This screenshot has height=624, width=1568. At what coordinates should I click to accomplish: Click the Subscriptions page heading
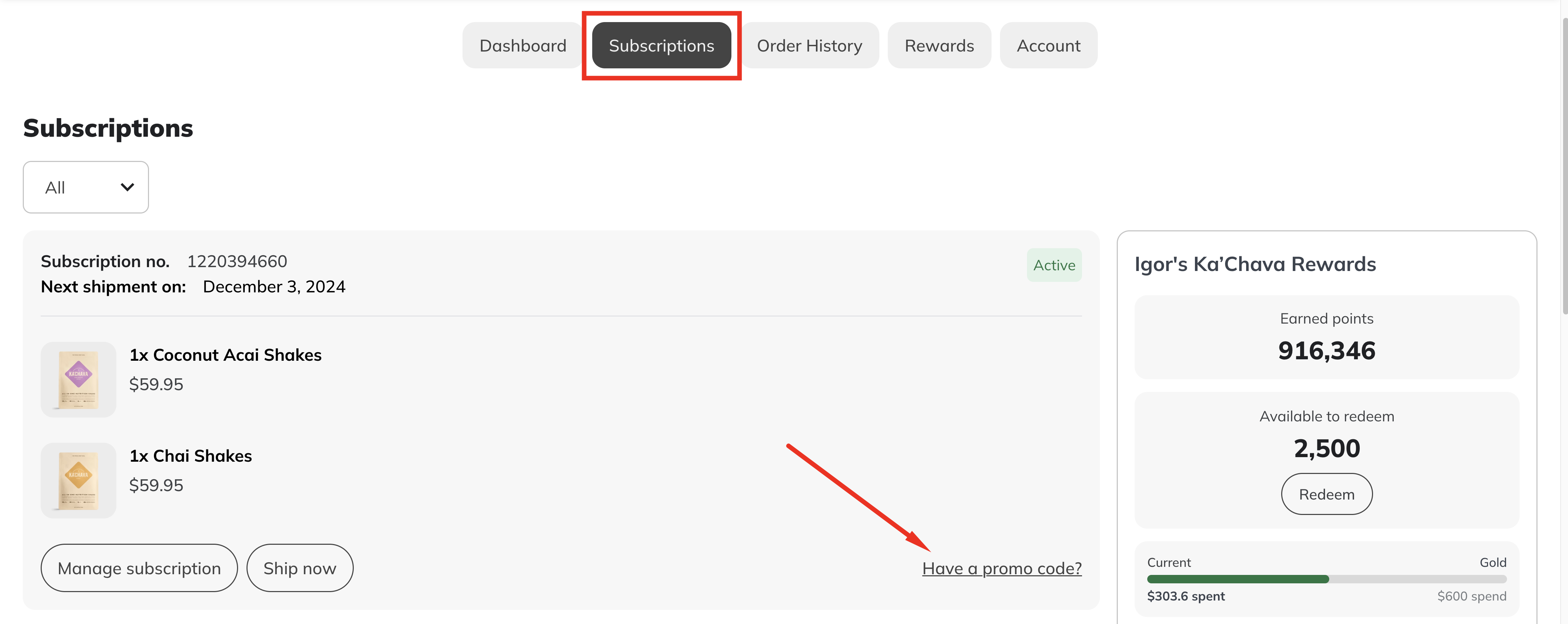(x=108, y=128)
